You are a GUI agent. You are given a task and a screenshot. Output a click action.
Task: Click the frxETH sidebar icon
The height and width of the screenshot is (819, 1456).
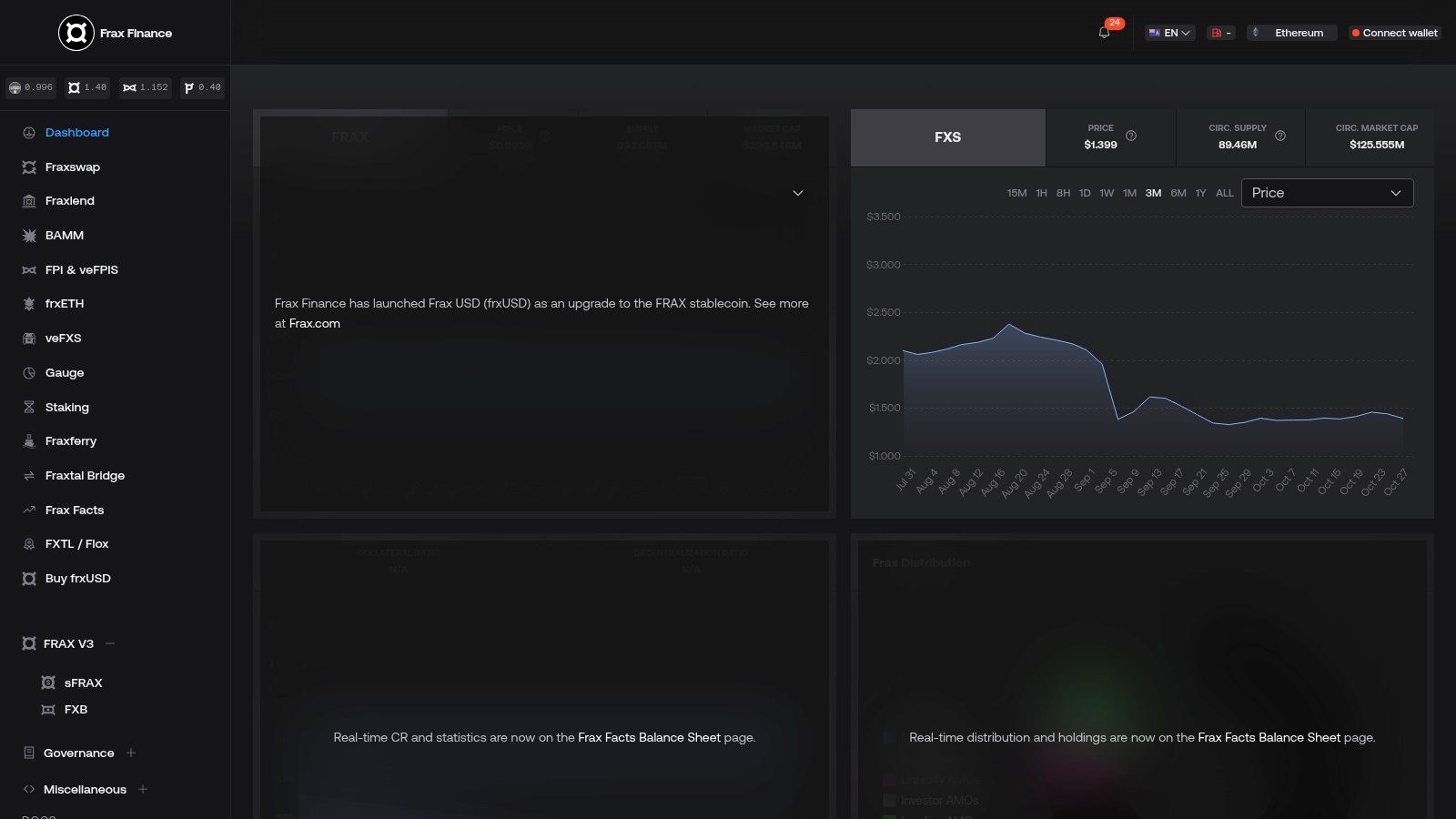pos(29,304)
